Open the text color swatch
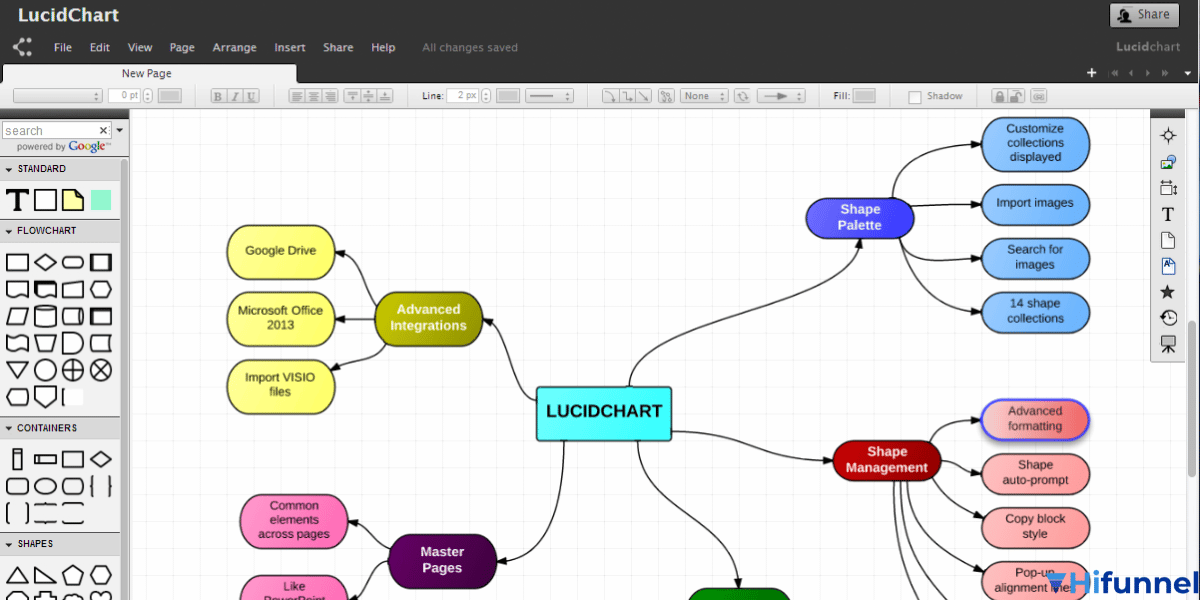The height and width of the screenshot is (600, 1200). pyautogui.click(x=170, y=96)
